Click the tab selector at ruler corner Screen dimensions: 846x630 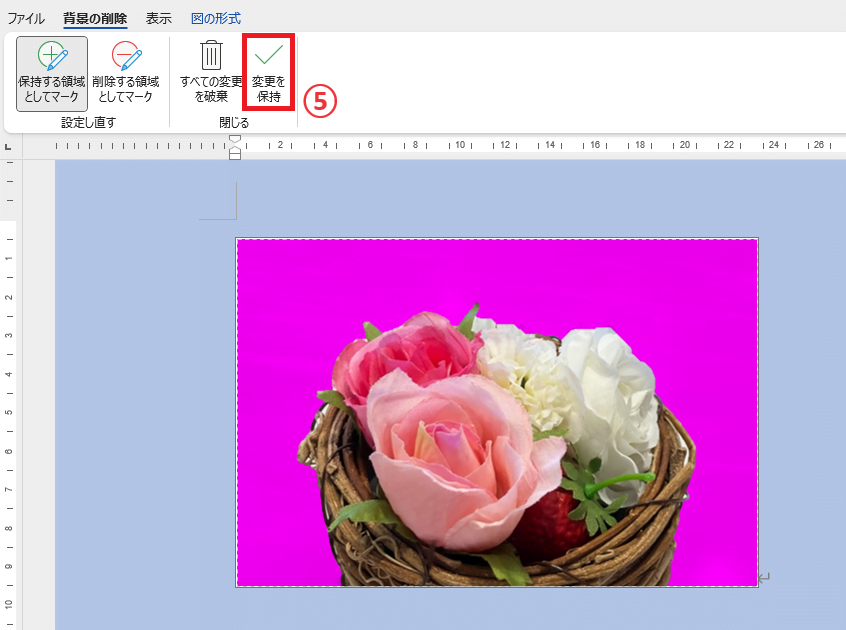(8, 146)
